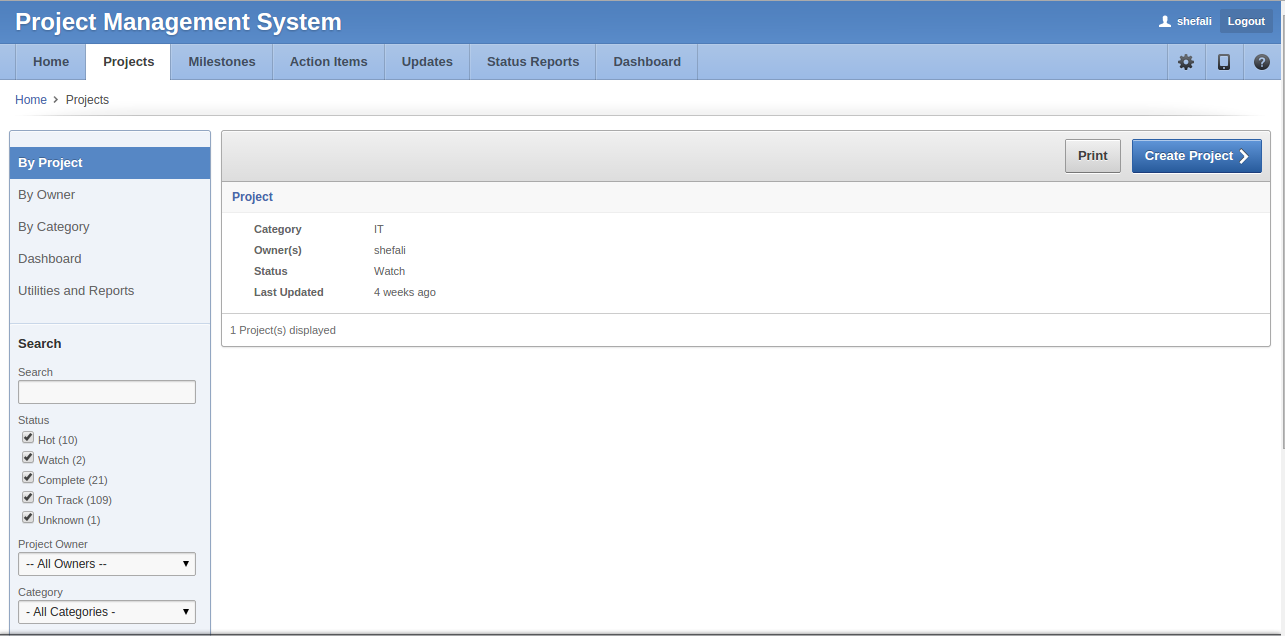The width and height of the screenshot is (1285, 636).
Task: Switch to the Milestones tab
Action: click(x=222, y=62)
